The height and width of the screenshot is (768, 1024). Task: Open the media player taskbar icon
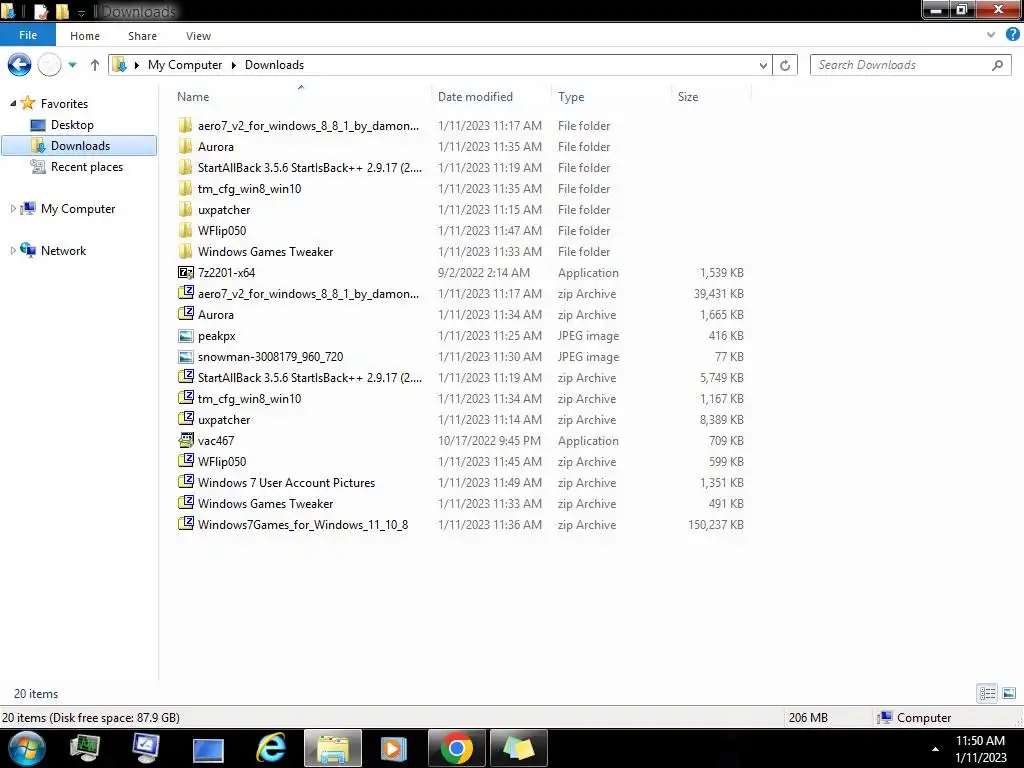393,748
